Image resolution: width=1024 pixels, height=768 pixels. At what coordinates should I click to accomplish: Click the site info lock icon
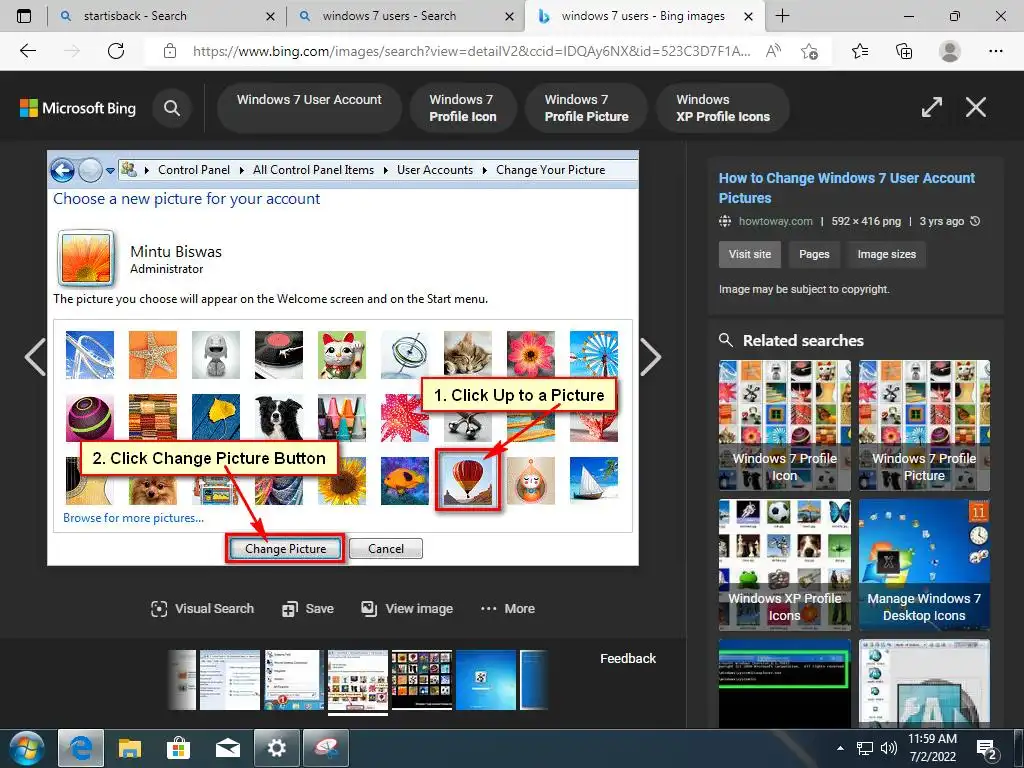click(170, 51)
